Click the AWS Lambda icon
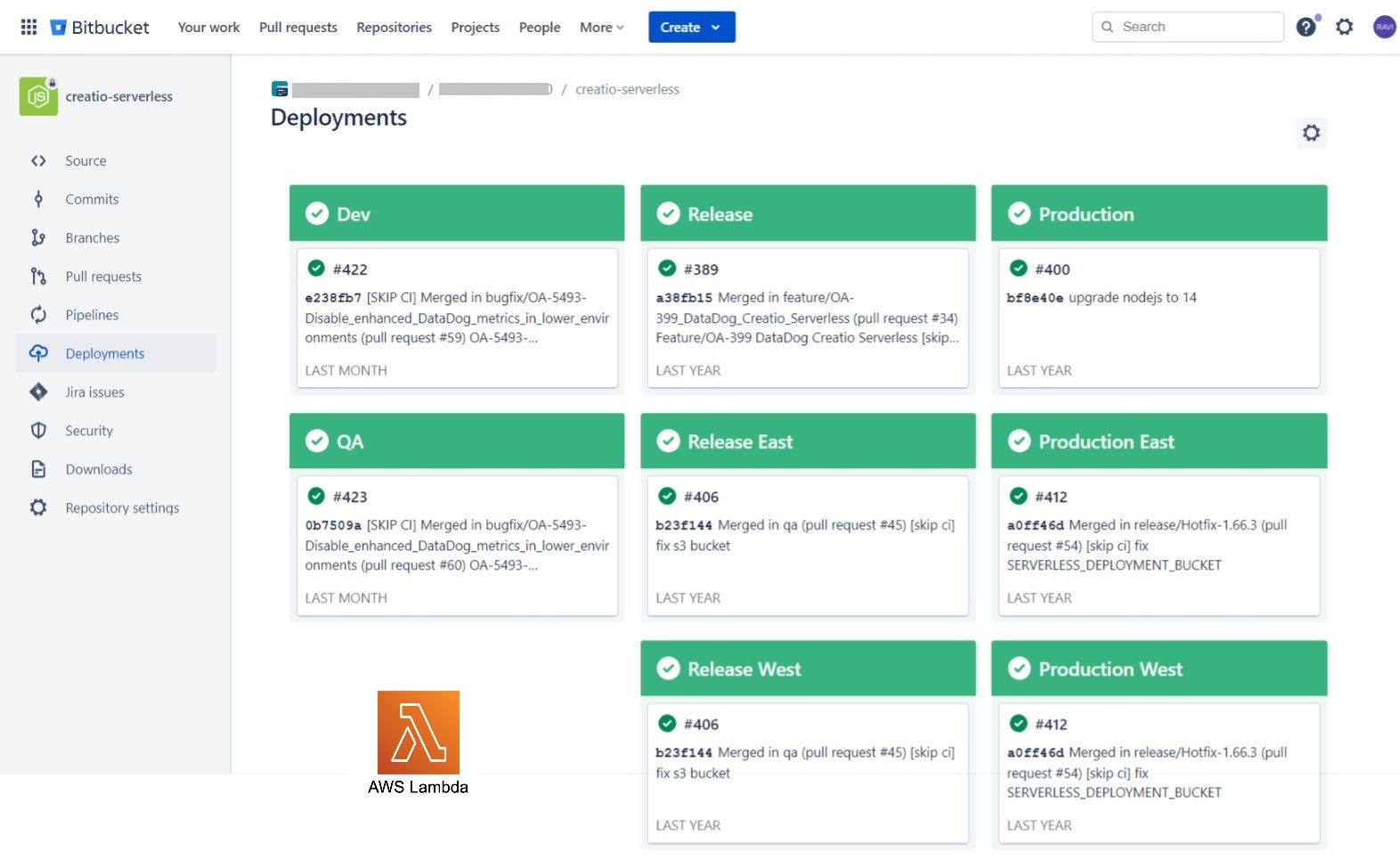The height and width of the screenshot is (867, 1400). coord(418,733)
